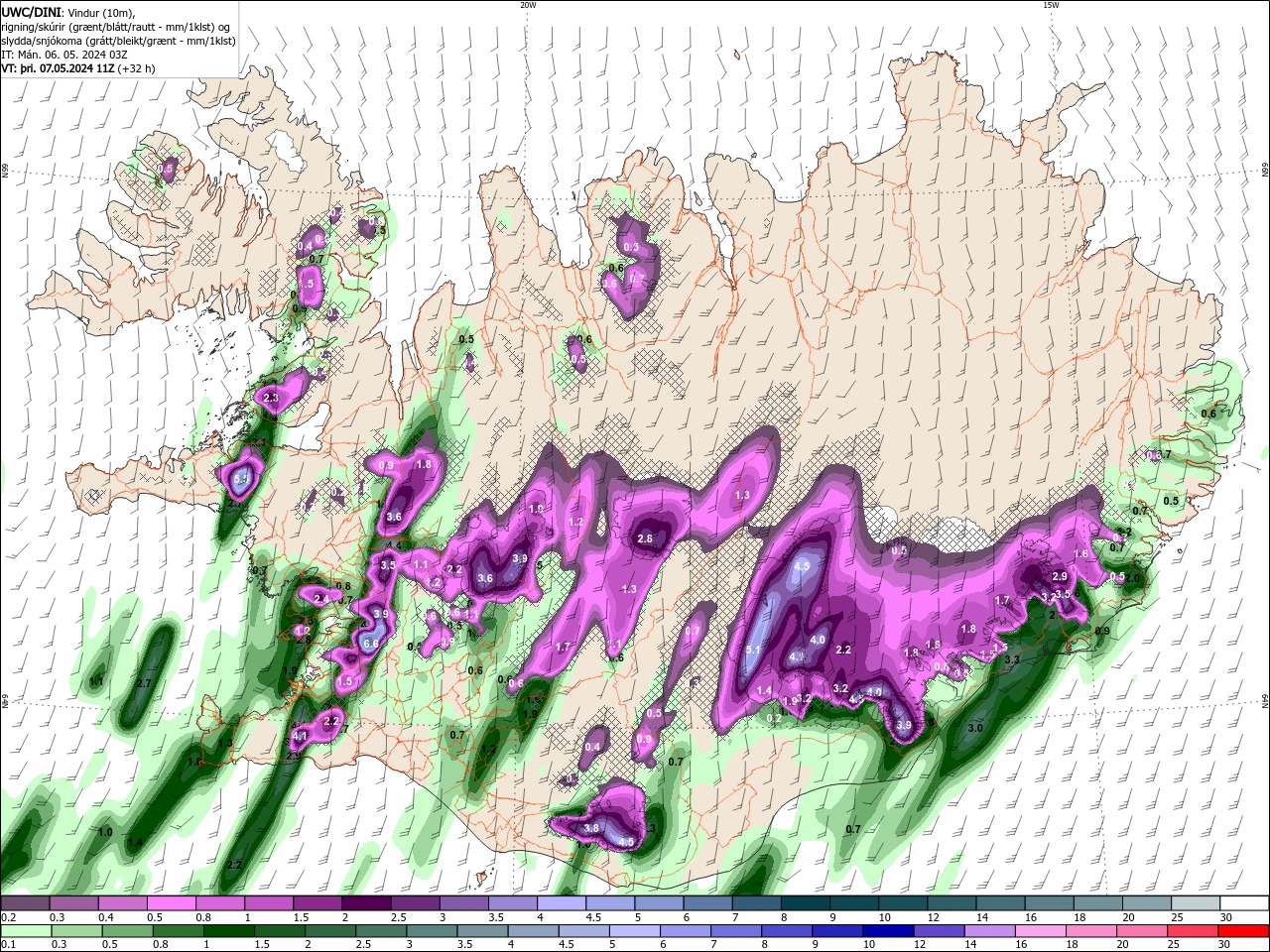Select palest green swatch after 0.1, bottom legend
This screenshot has height=952, width=1270.
[26, 931]
